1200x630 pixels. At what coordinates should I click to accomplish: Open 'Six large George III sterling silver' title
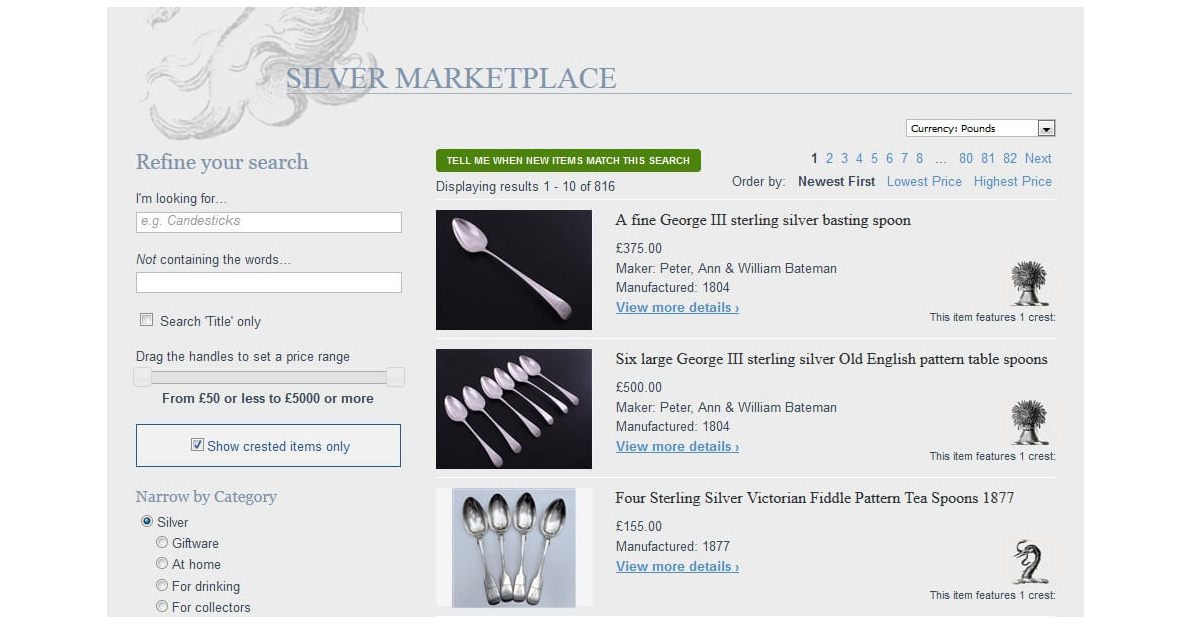832,359
